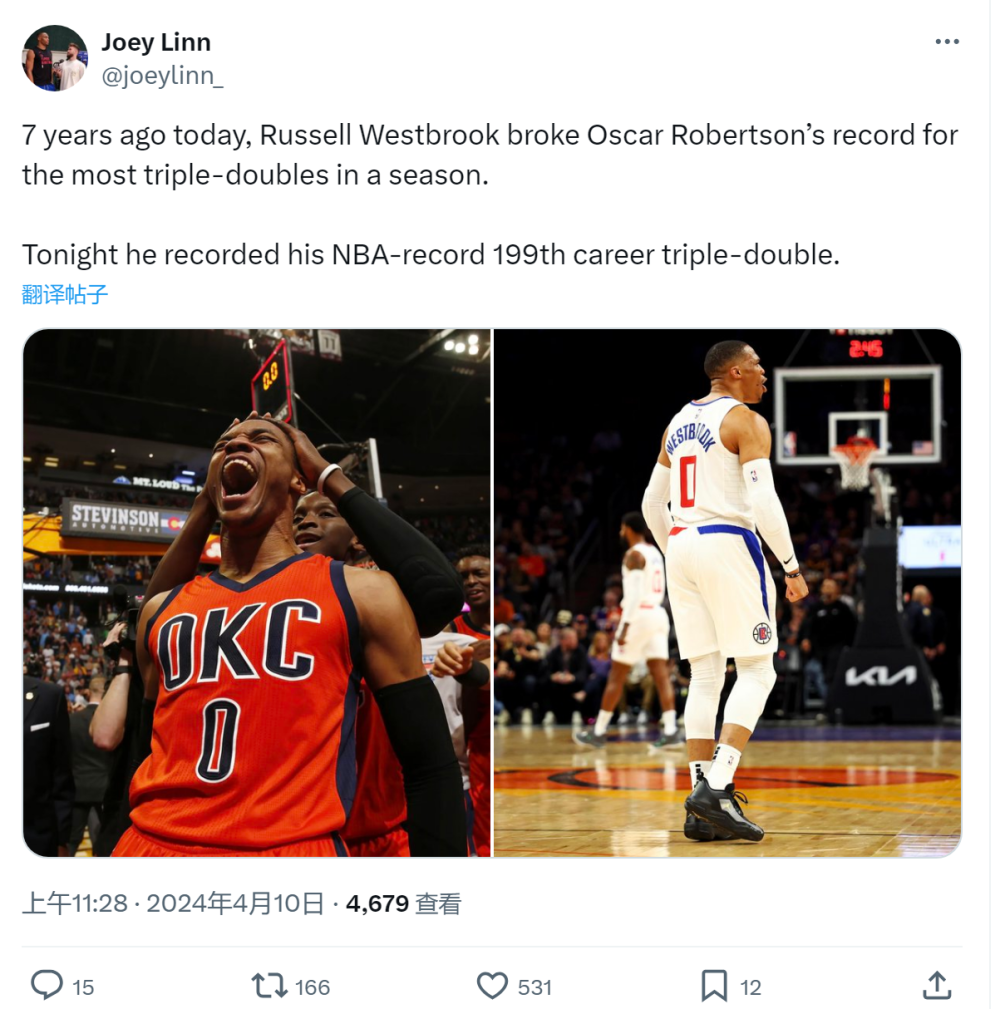The width and height of the screenshot is (1000, 1009).
Task: Click the 上午11:28 timestamp link
Action: (x=75, y=903)
